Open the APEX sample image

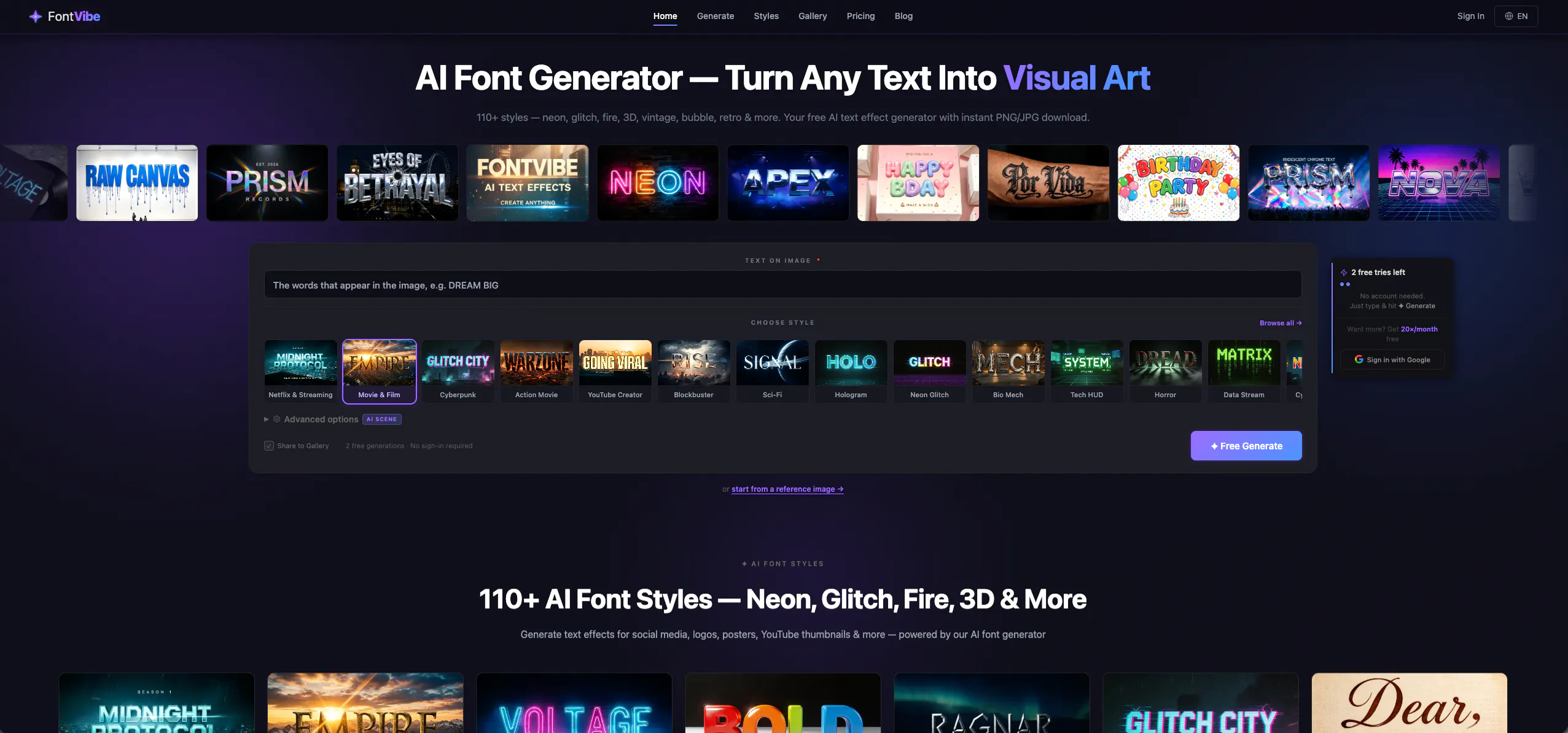[x=788, y=183]
